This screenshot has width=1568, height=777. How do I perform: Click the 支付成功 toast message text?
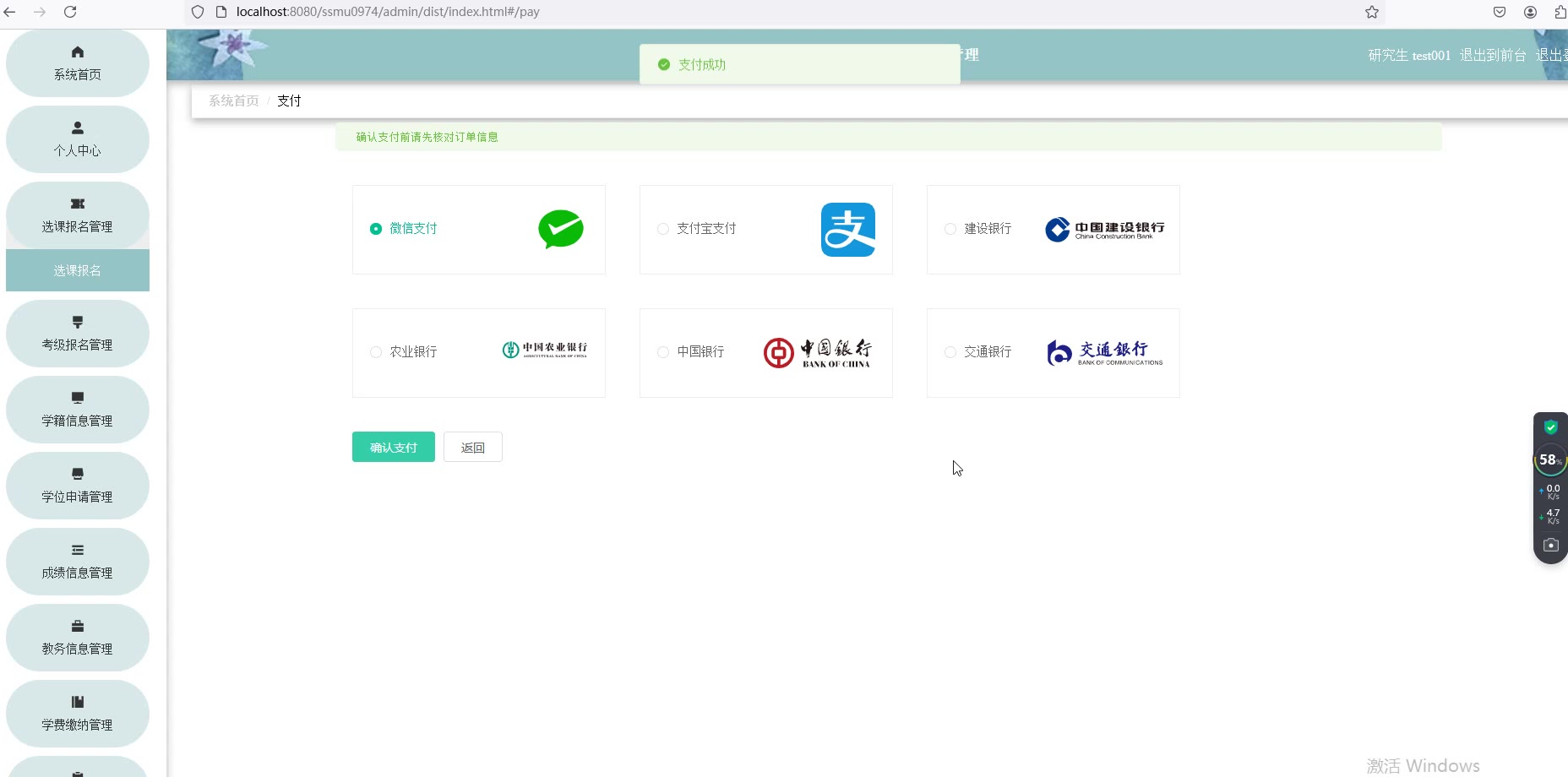[x=702, y=64]
